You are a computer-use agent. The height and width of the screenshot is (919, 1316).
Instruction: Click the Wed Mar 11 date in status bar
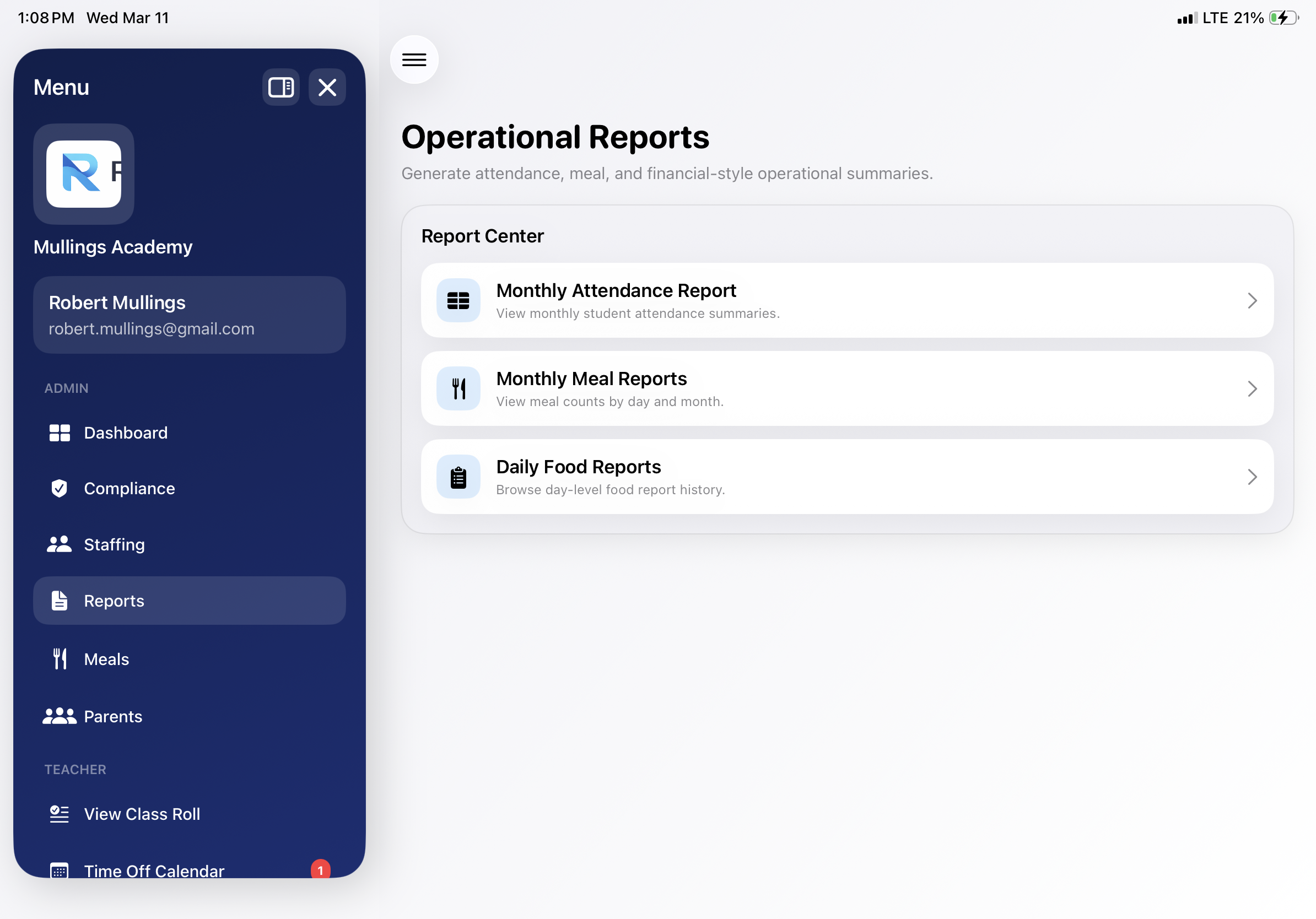[127, 18]
